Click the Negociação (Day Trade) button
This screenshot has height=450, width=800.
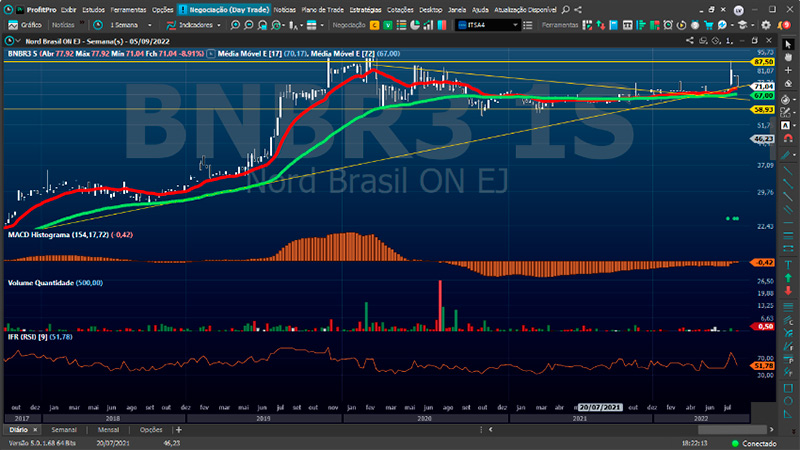pos(224,10)
